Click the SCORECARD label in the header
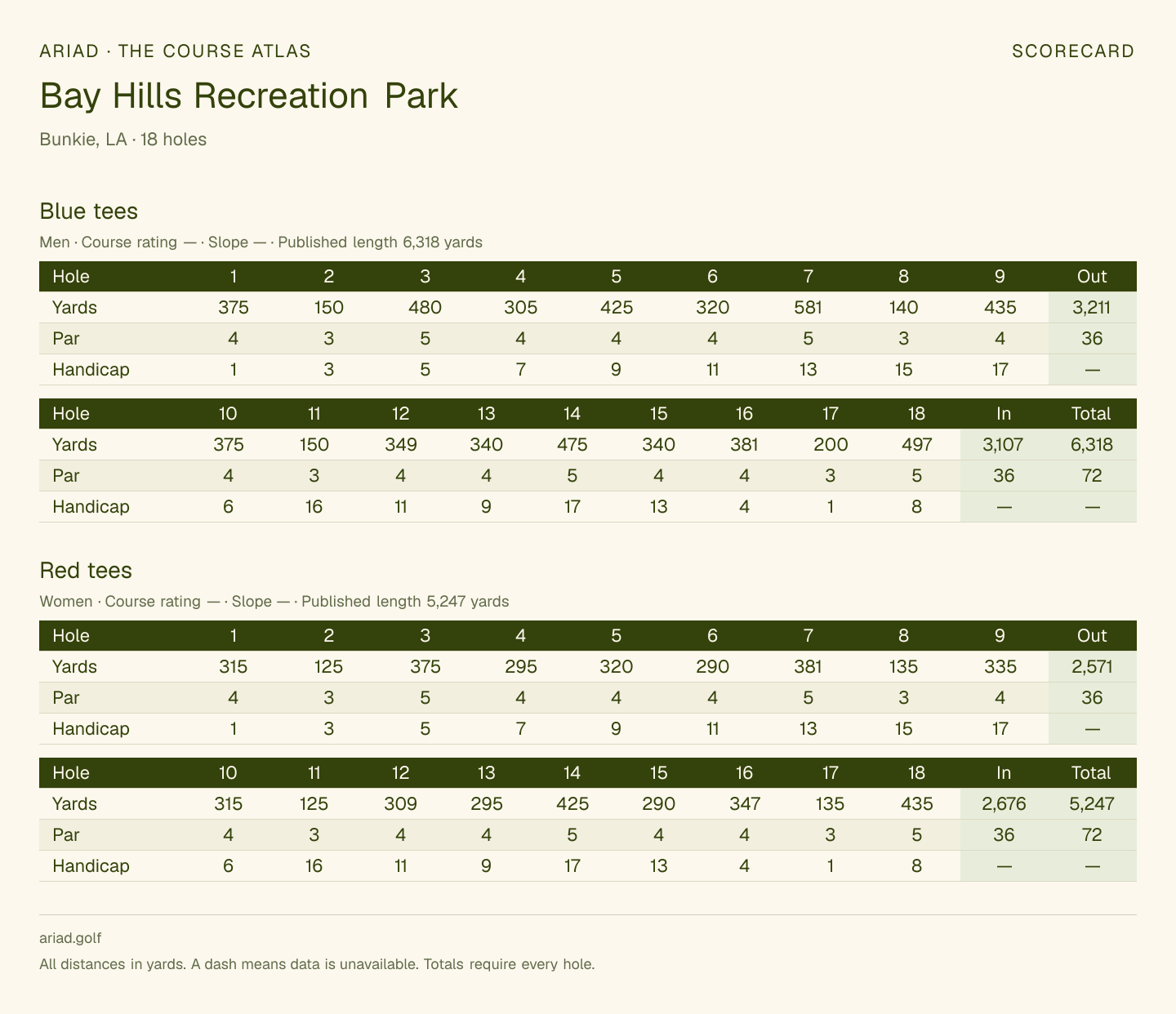The height and width of the screenshot is (1014, 1176). click(1073, 51)
